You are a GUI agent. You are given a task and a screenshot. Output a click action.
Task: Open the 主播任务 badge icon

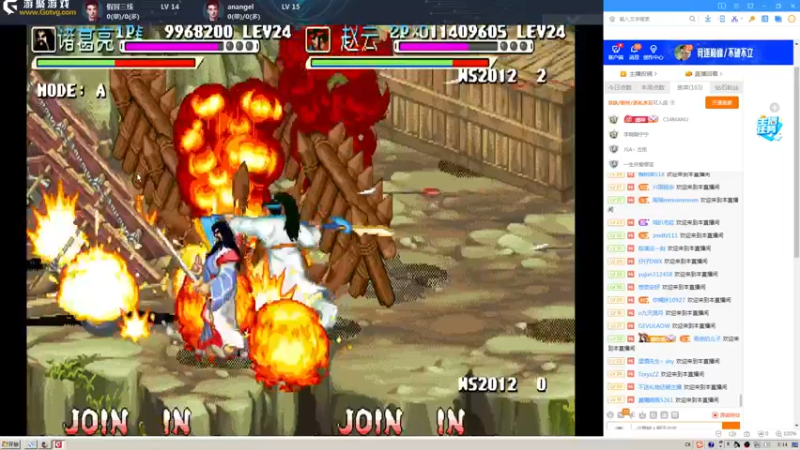pyautogui.click(x=769, y=129)
